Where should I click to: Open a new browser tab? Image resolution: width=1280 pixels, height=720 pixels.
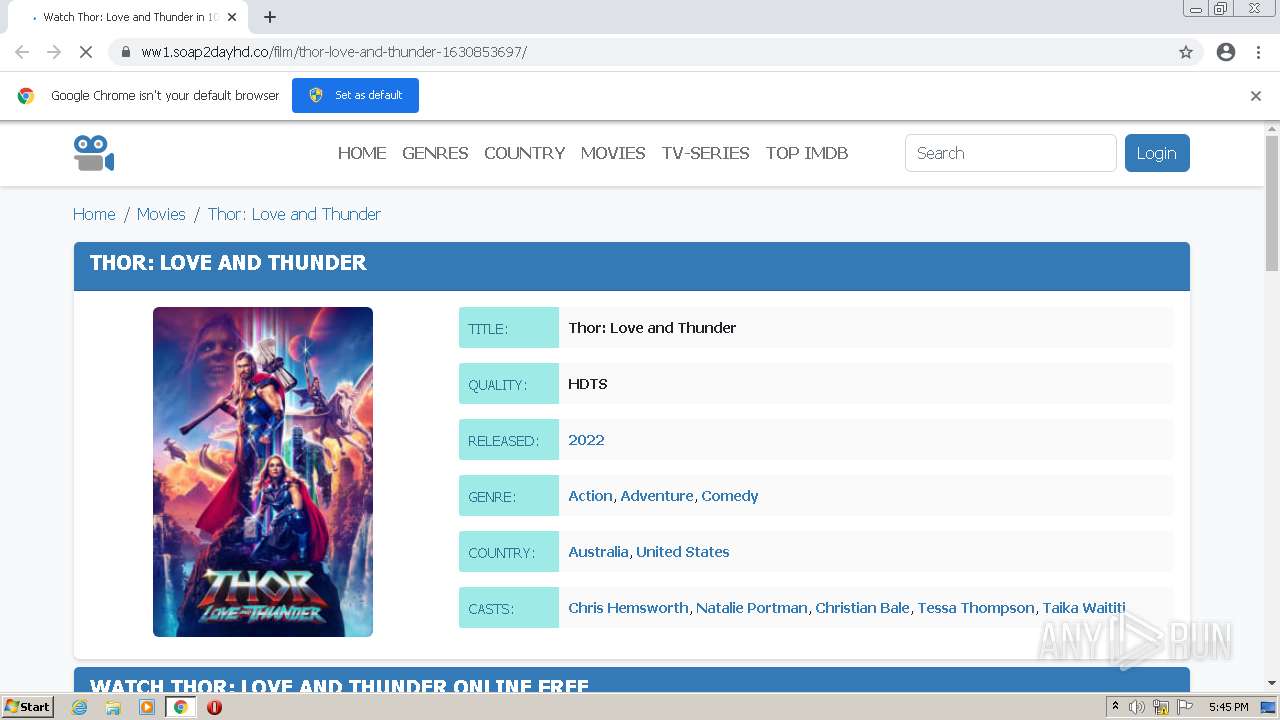coord(270,17)
